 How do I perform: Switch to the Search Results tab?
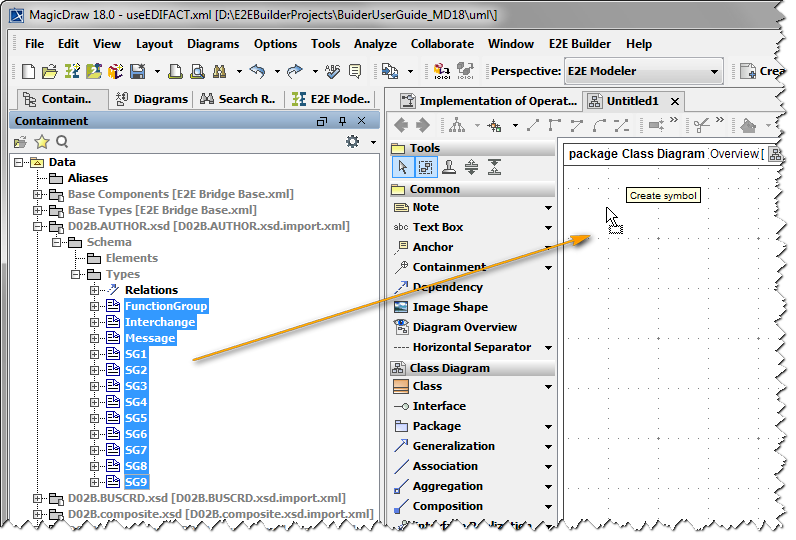pyautogui.click(x=238, y=99)
